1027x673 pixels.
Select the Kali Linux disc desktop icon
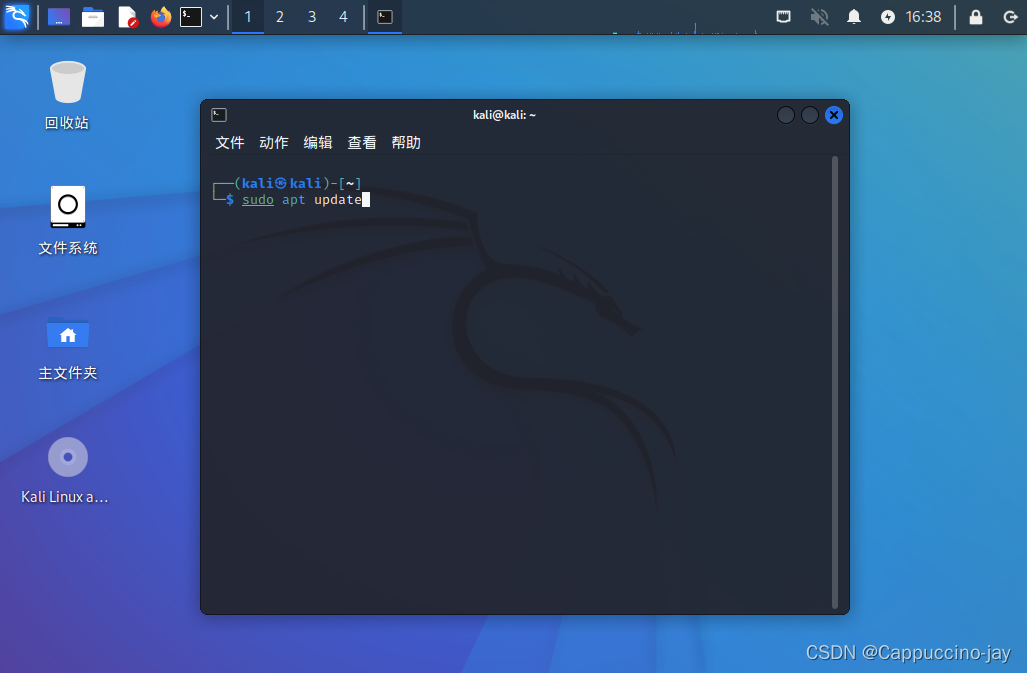point(65,470)
